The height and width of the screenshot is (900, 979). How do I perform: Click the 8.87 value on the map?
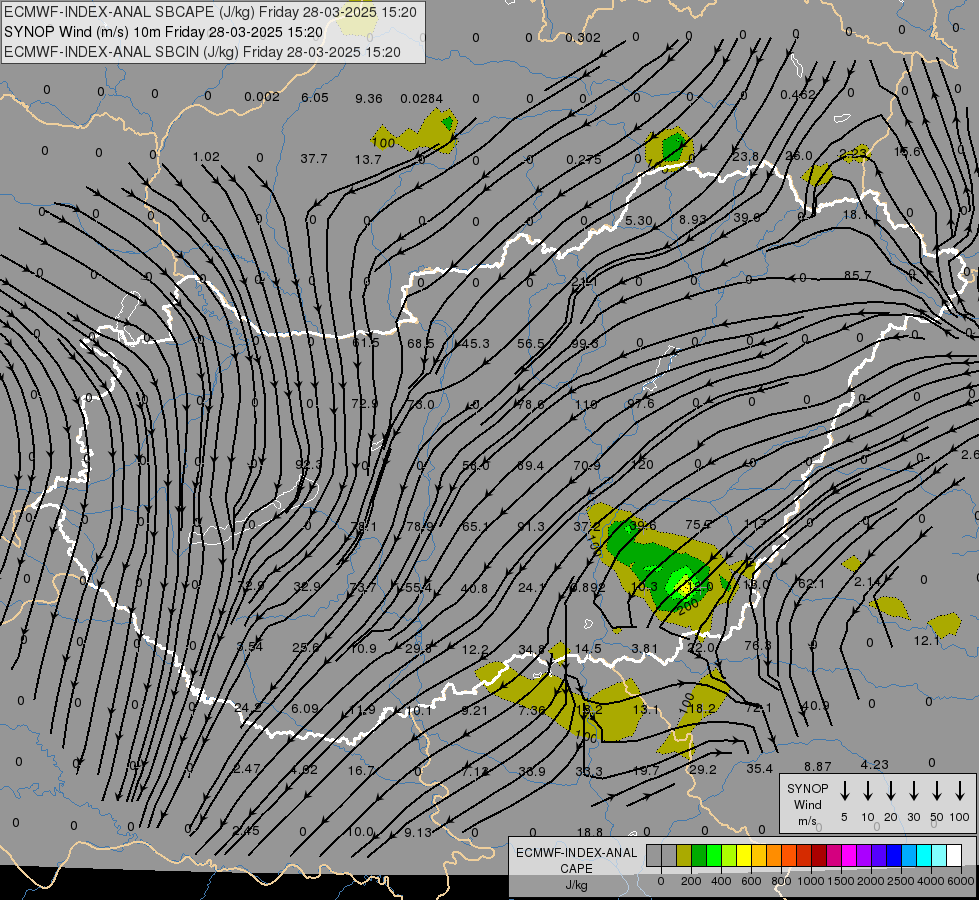(817, 766)
